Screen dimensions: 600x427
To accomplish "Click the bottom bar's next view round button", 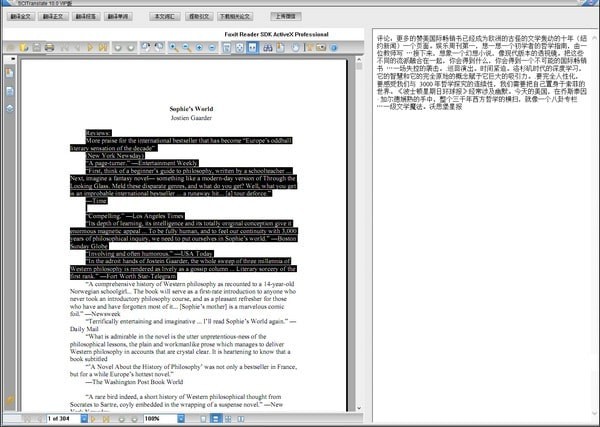I will [x=134, y=419].
